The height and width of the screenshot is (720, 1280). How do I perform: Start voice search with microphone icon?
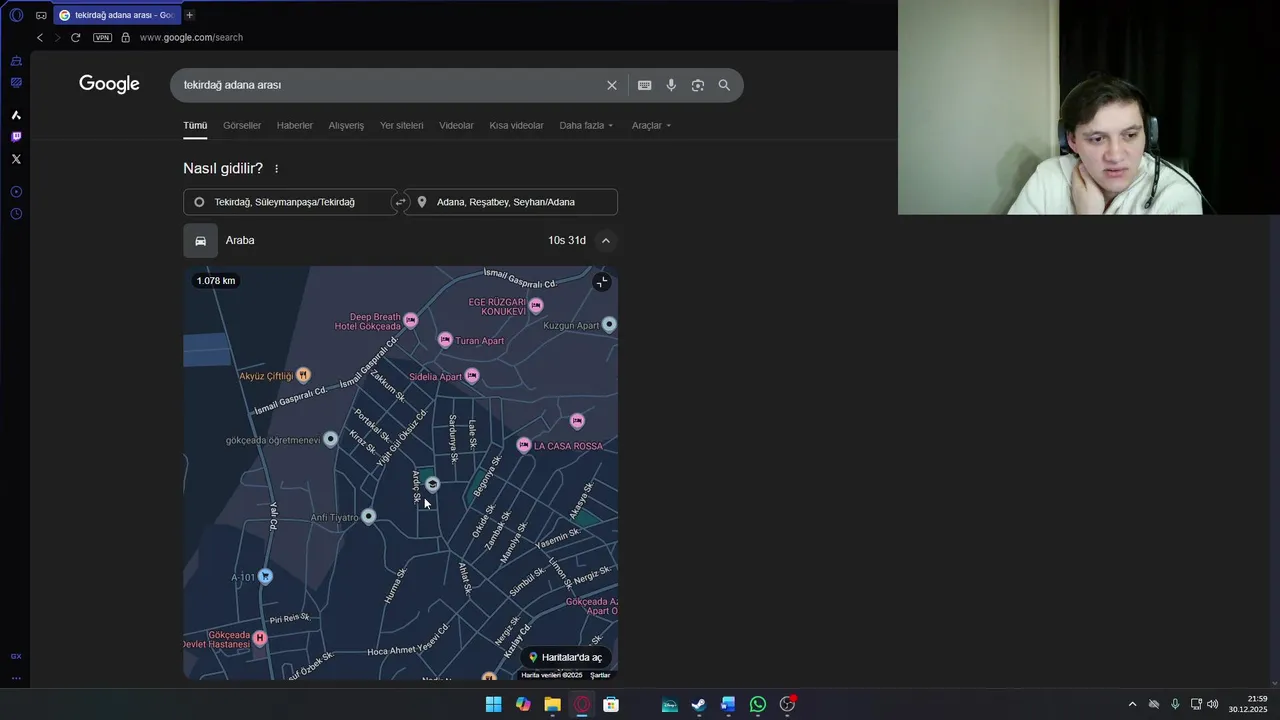coord(671,85)
